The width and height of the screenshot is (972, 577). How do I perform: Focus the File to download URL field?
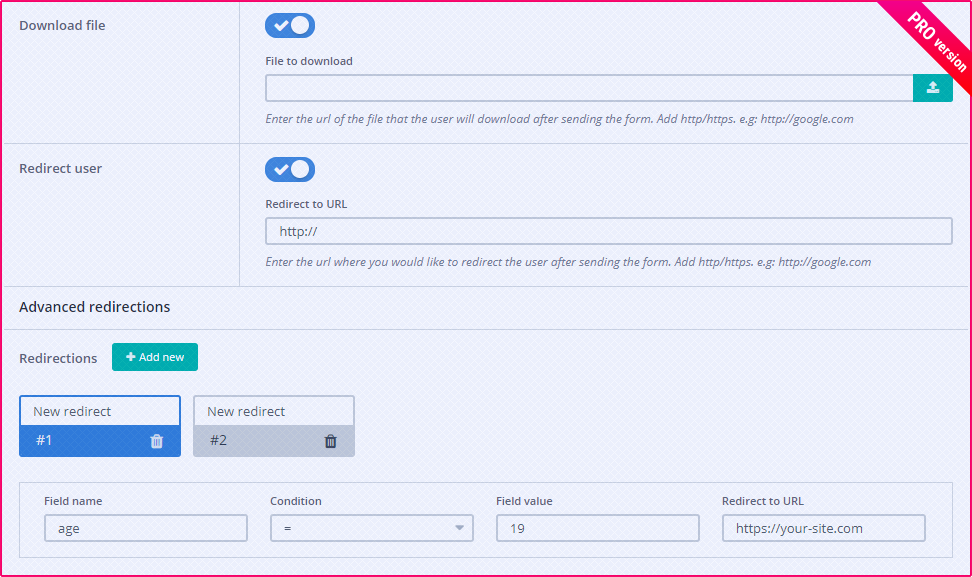[x=588, y=88]
